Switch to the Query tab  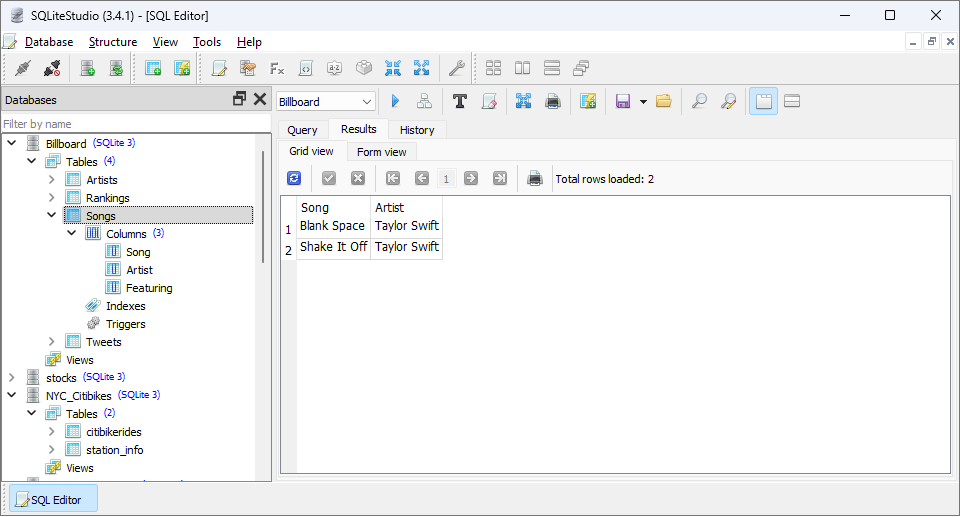click(302, 130)
